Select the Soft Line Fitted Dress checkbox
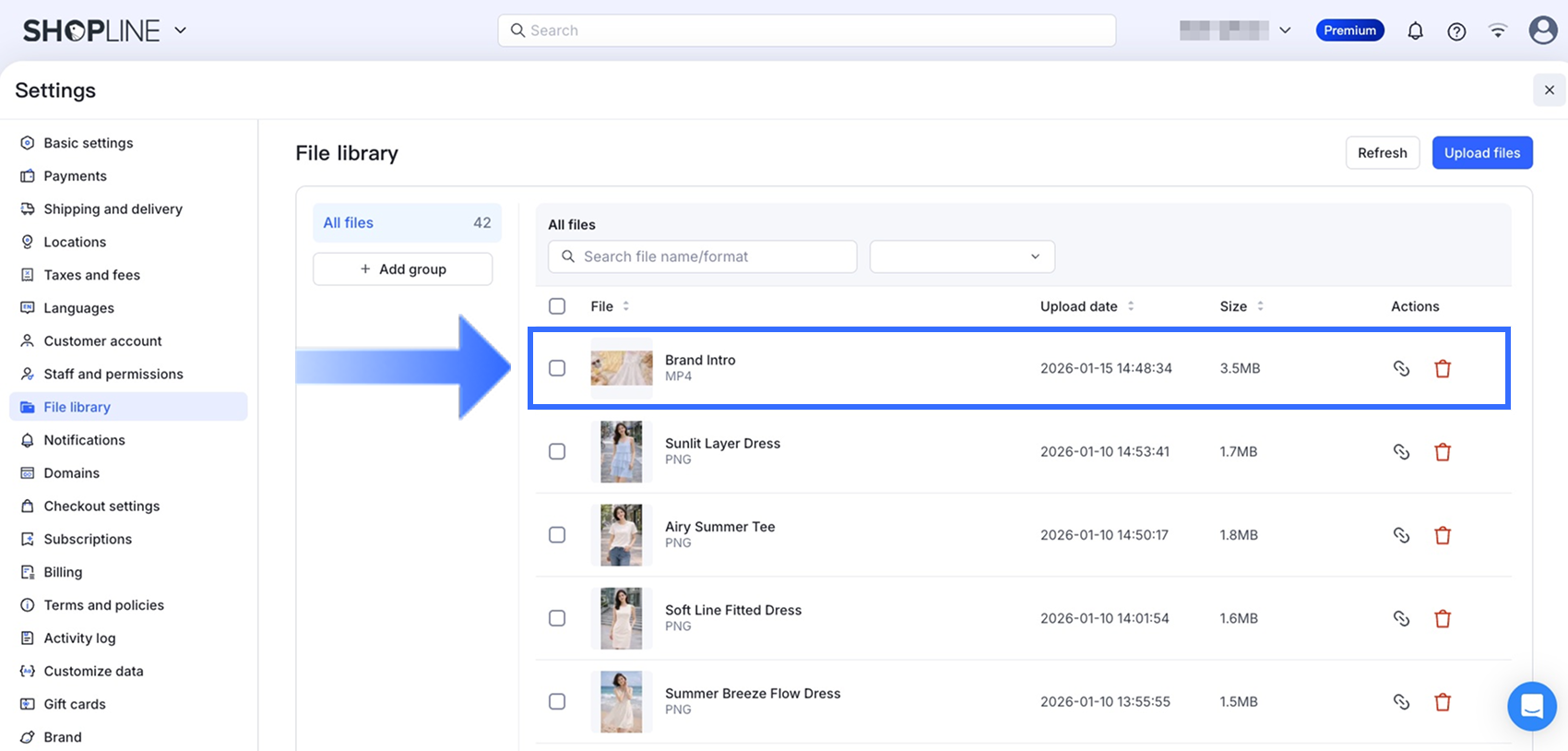1568x751 pixels. [557, 618]
